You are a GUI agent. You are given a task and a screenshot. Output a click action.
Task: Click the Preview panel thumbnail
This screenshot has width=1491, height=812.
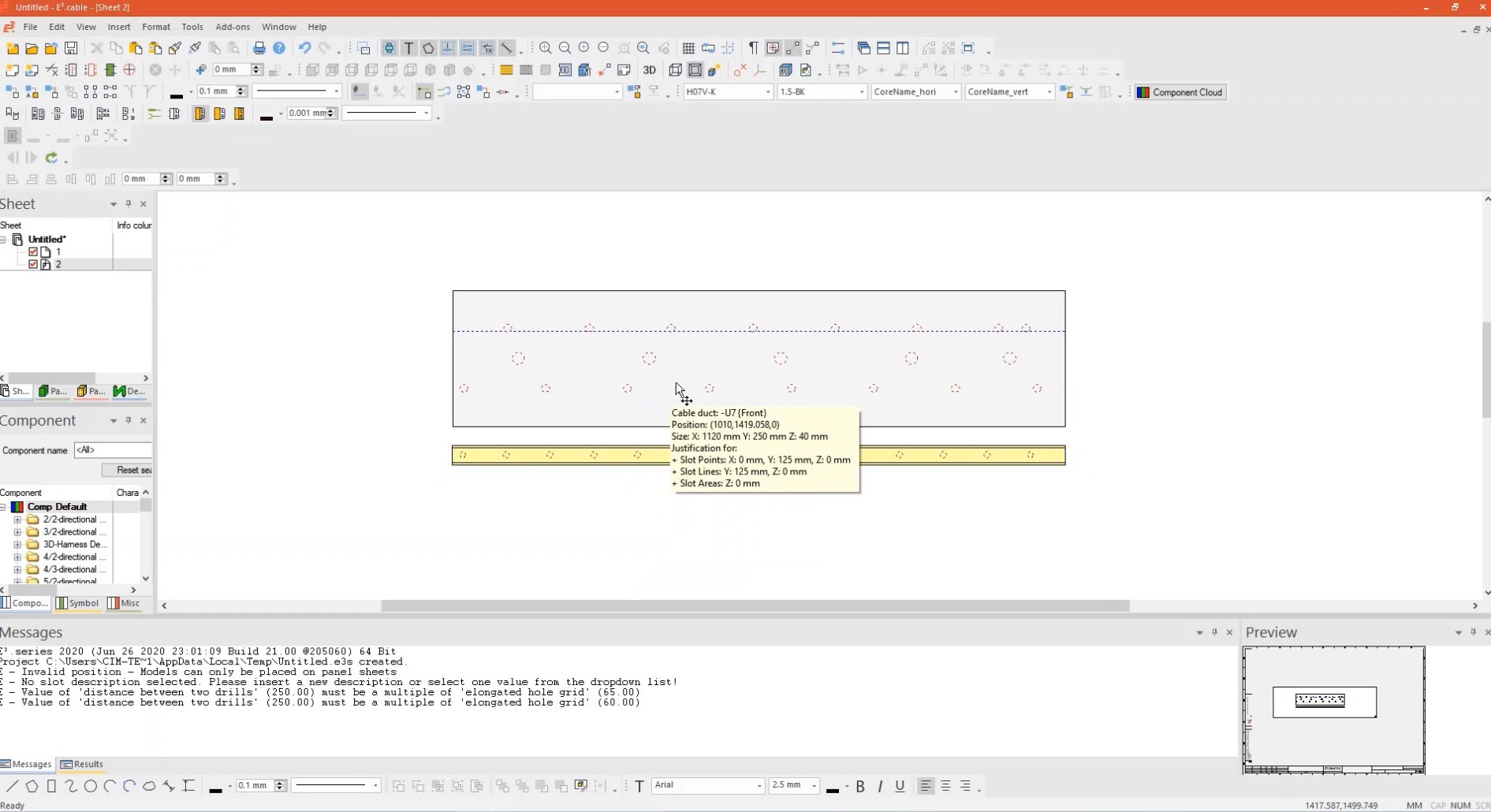click(1333, 710)
